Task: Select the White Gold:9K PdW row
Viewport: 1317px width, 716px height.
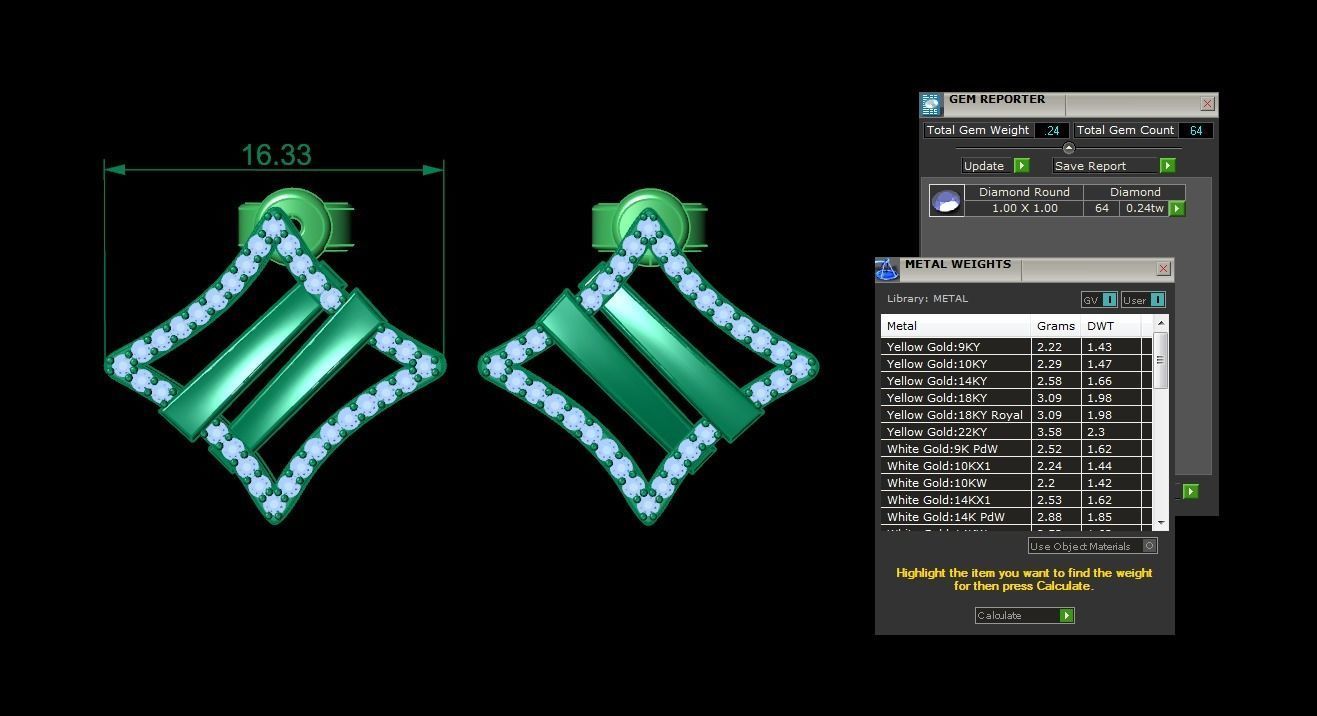Action: (x=1016, y=449)
